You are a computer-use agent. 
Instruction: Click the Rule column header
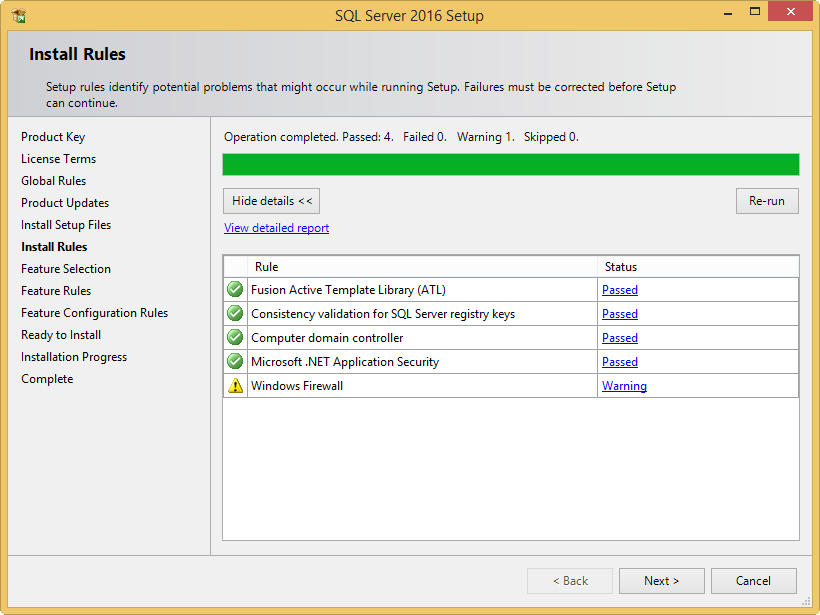pos(423,267)
